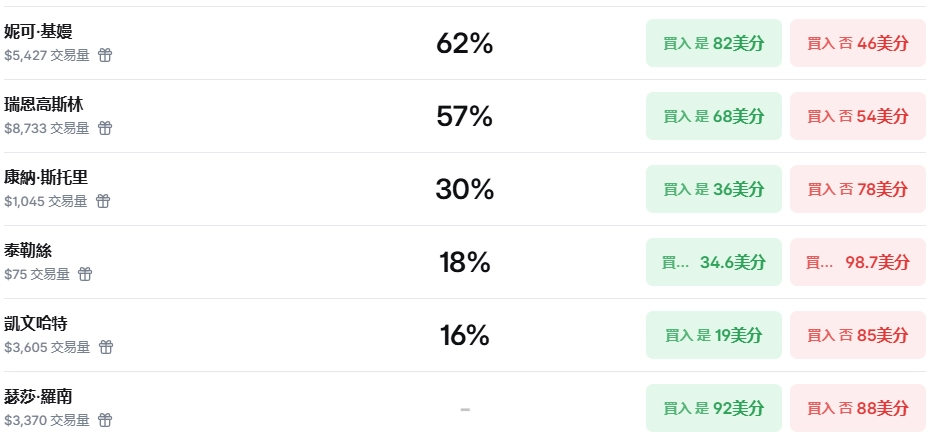Click the gift icon beside 妮可·基嫚 volume
The width and height of the screenshot is (940, 448).
click(x=105, y=55)
